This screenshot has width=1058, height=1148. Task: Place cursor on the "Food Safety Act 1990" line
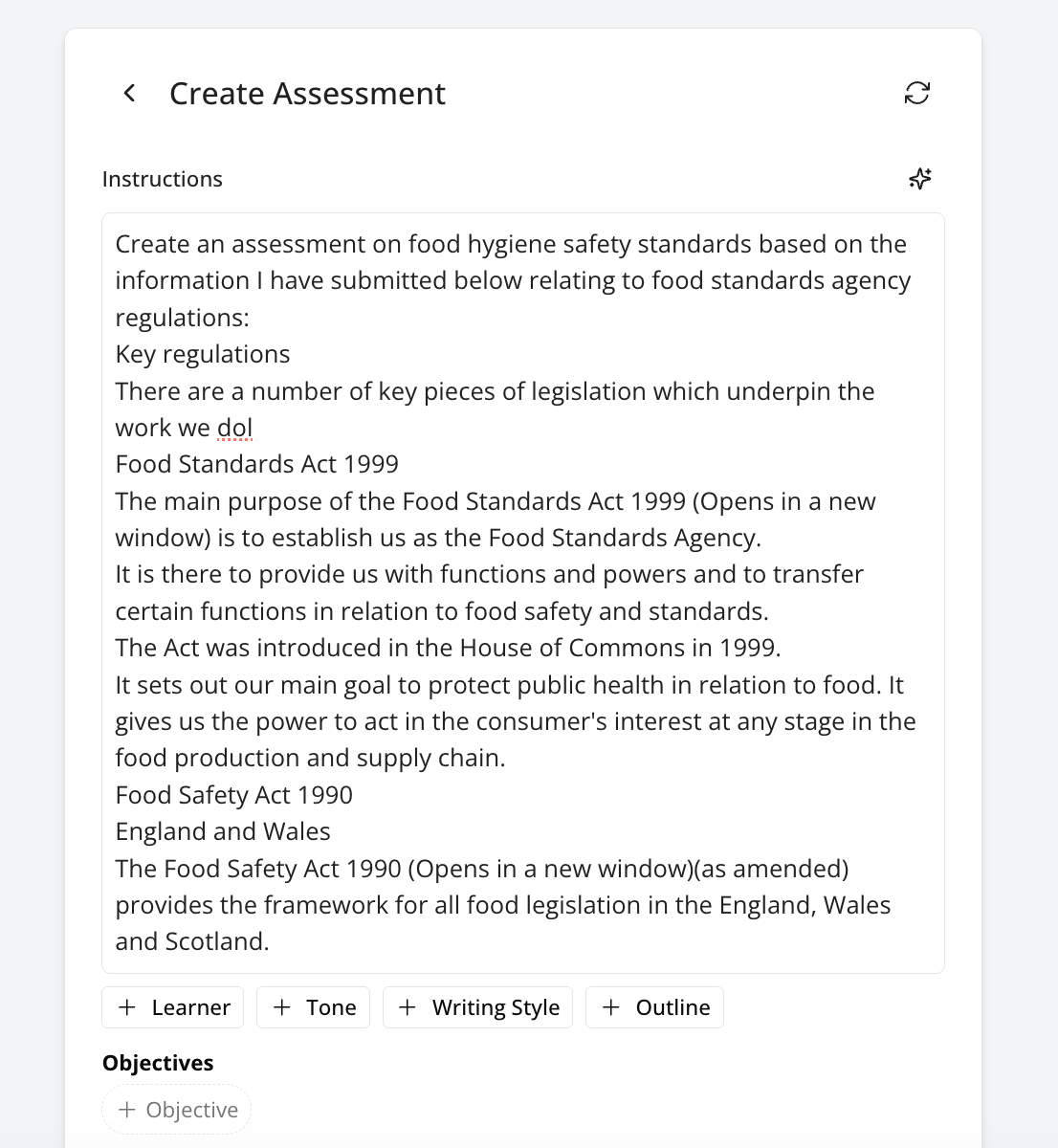click(233, 795)
